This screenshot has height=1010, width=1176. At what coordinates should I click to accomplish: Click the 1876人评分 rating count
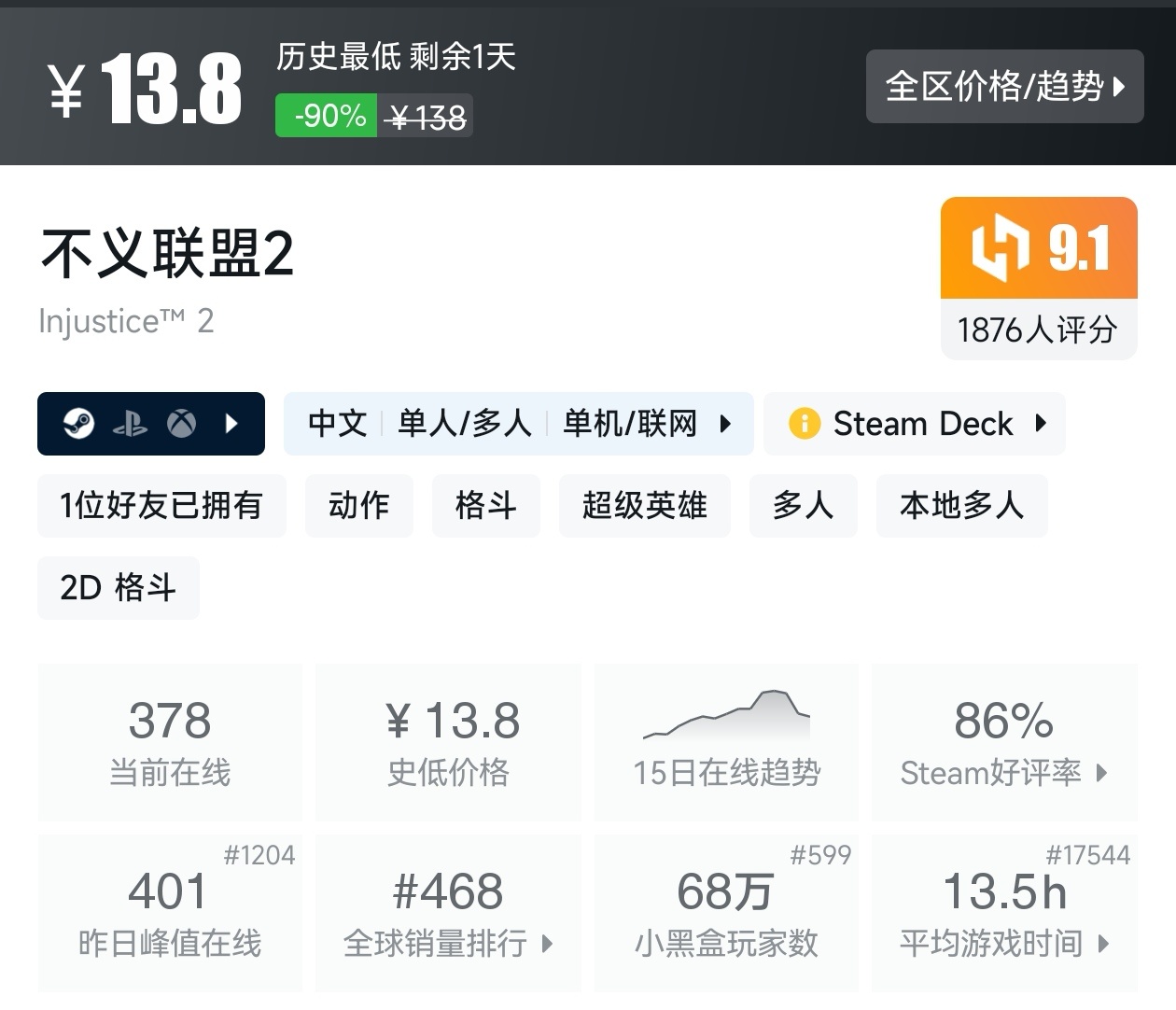1037,329
